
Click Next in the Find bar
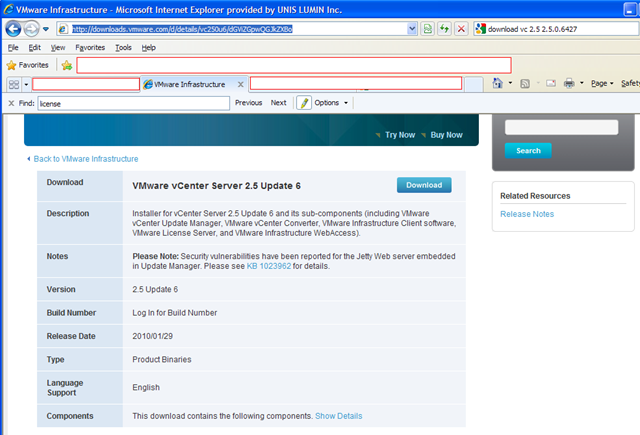coord(278,103)
